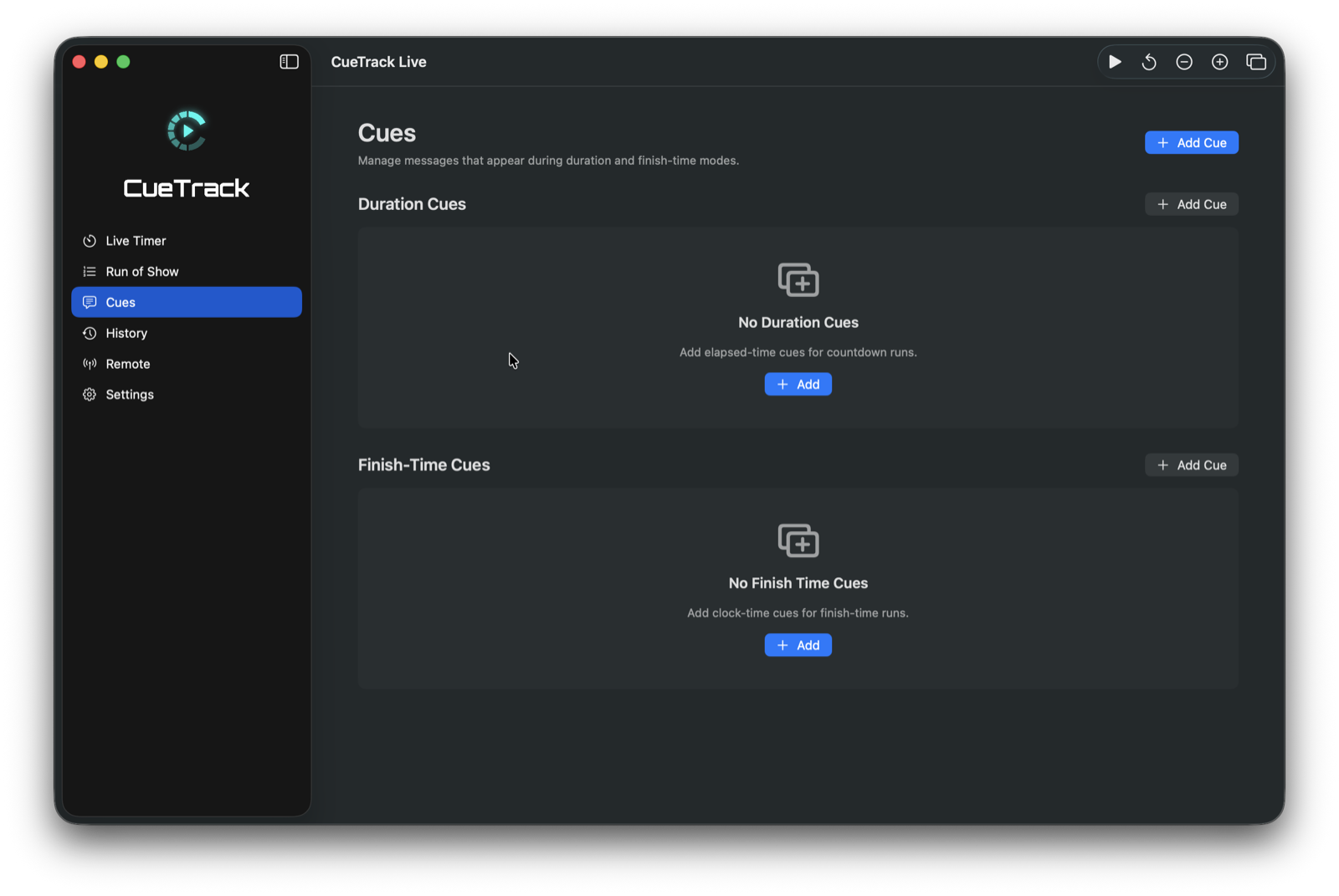Screen dimensions: 1339x896
Task: Open Live Timer in the sidebar
Action: coord(187,241)
